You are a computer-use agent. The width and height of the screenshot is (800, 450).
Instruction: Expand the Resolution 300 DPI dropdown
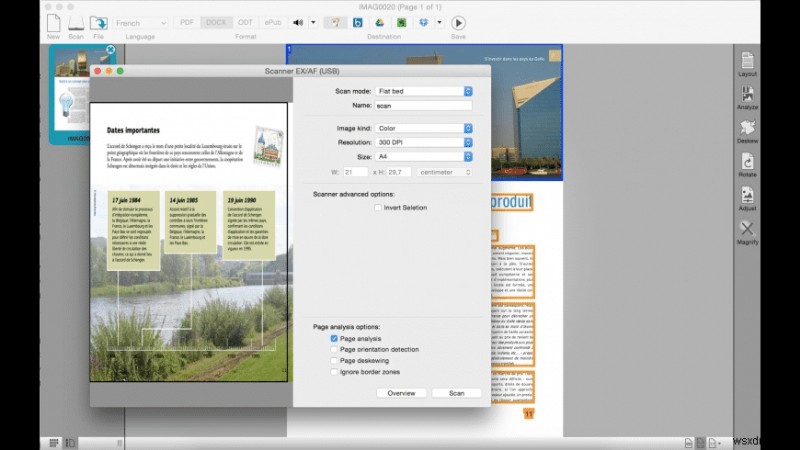pos(424,142)
